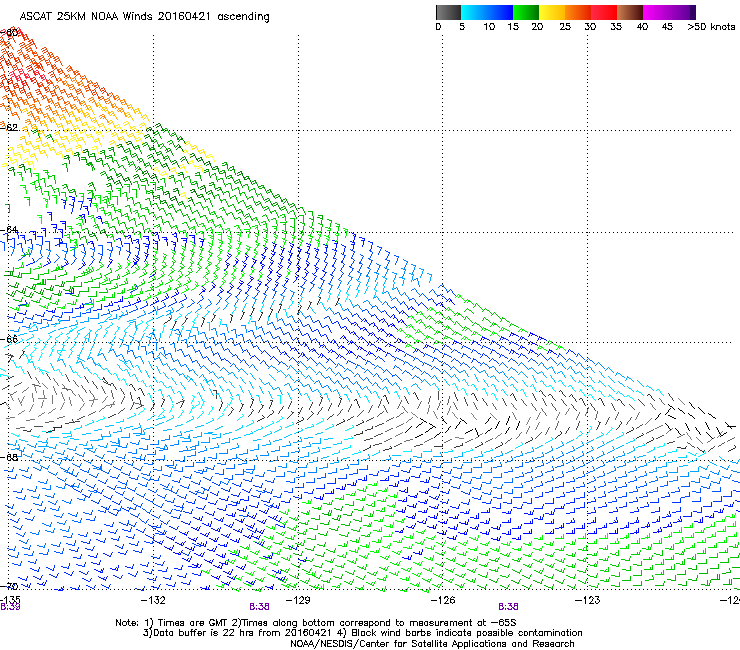Screen dimensions: 740x650
Task: Click the gray 0-5 knots color band
Action: pos(448,12)
